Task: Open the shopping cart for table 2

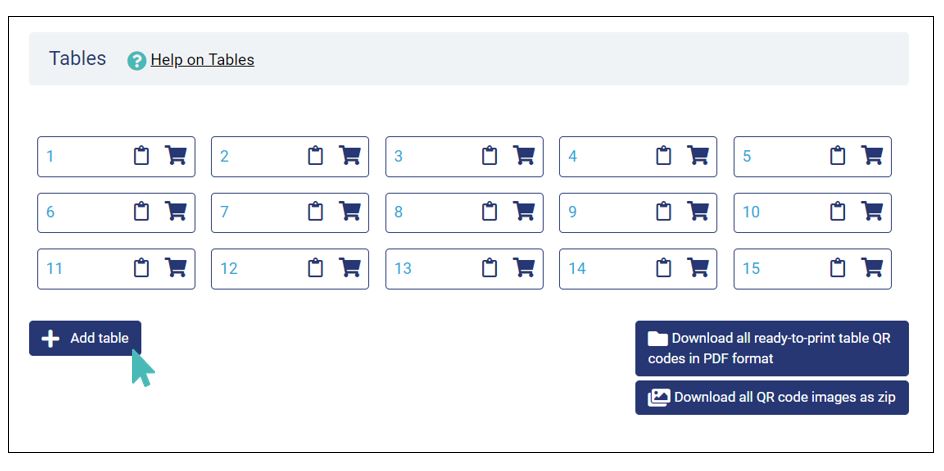Action: tap(350, 155)
